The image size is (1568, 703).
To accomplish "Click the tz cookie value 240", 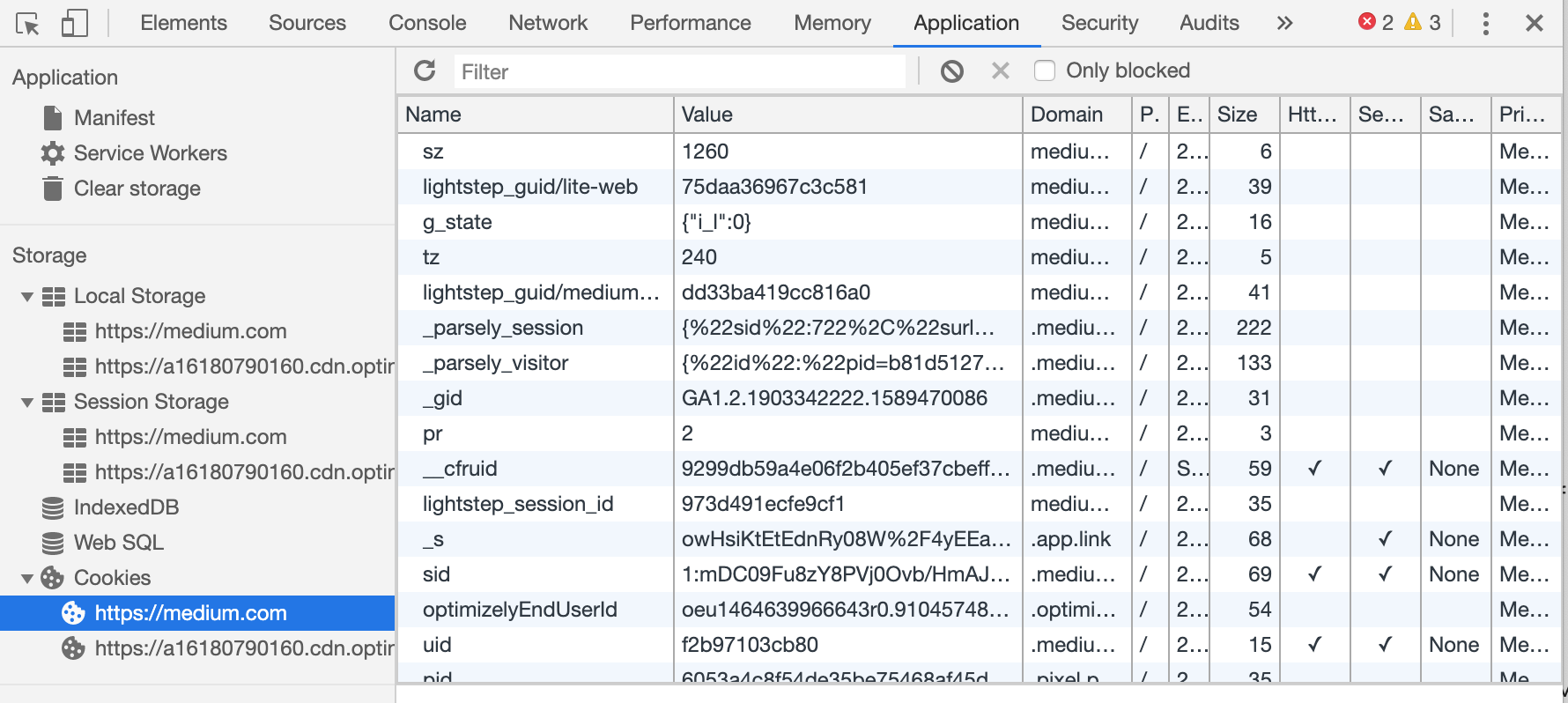I will coord(699,257).
